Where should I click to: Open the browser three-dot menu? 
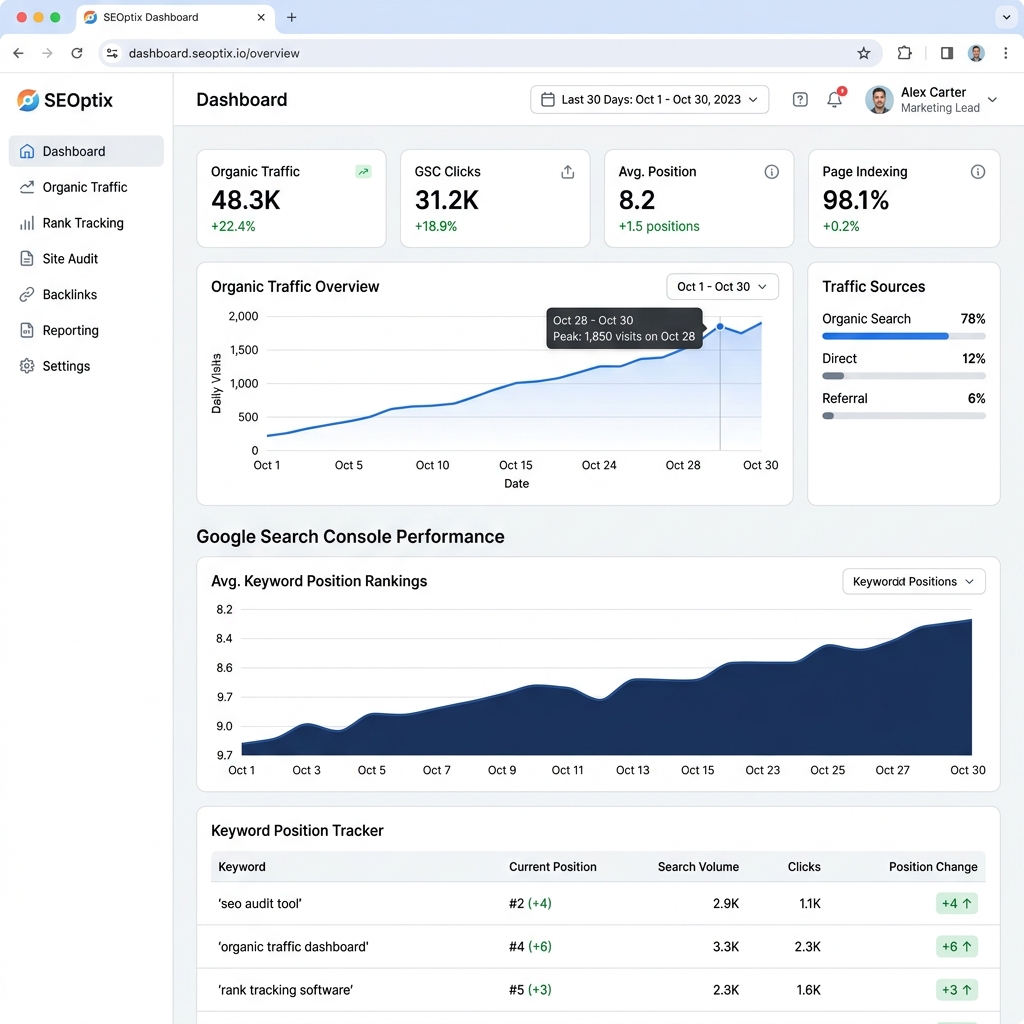coord(1006,53)
